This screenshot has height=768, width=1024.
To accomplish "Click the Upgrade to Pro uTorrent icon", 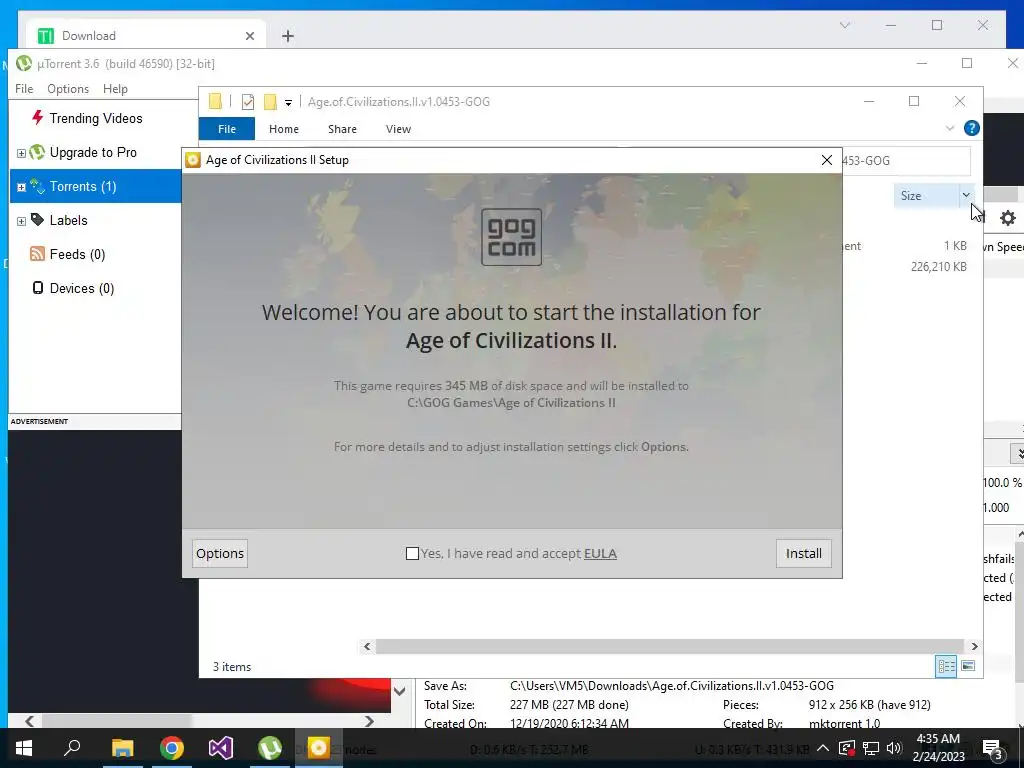I will coord(37,152).
